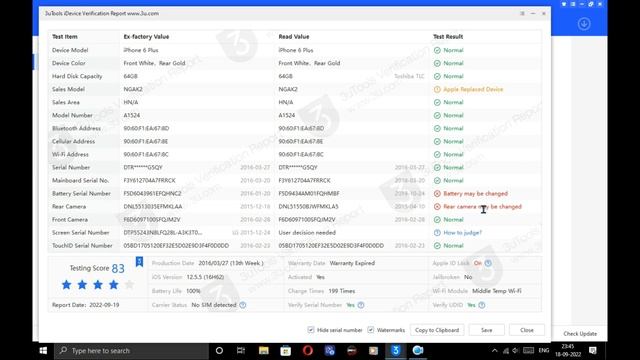Click the Copy to Clipboard button
Screen dimensions: 640x360
(437, 330)
